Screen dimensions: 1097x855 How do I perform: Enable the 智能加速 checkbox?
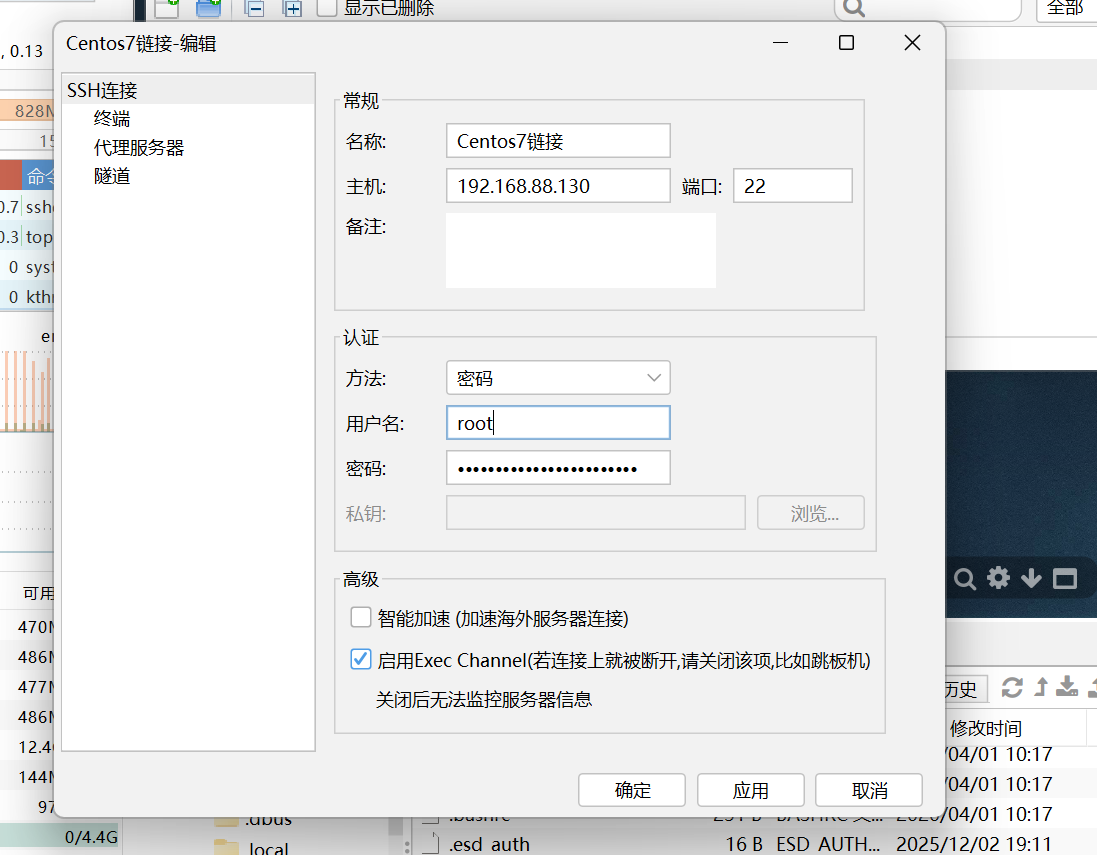point(361,617)
